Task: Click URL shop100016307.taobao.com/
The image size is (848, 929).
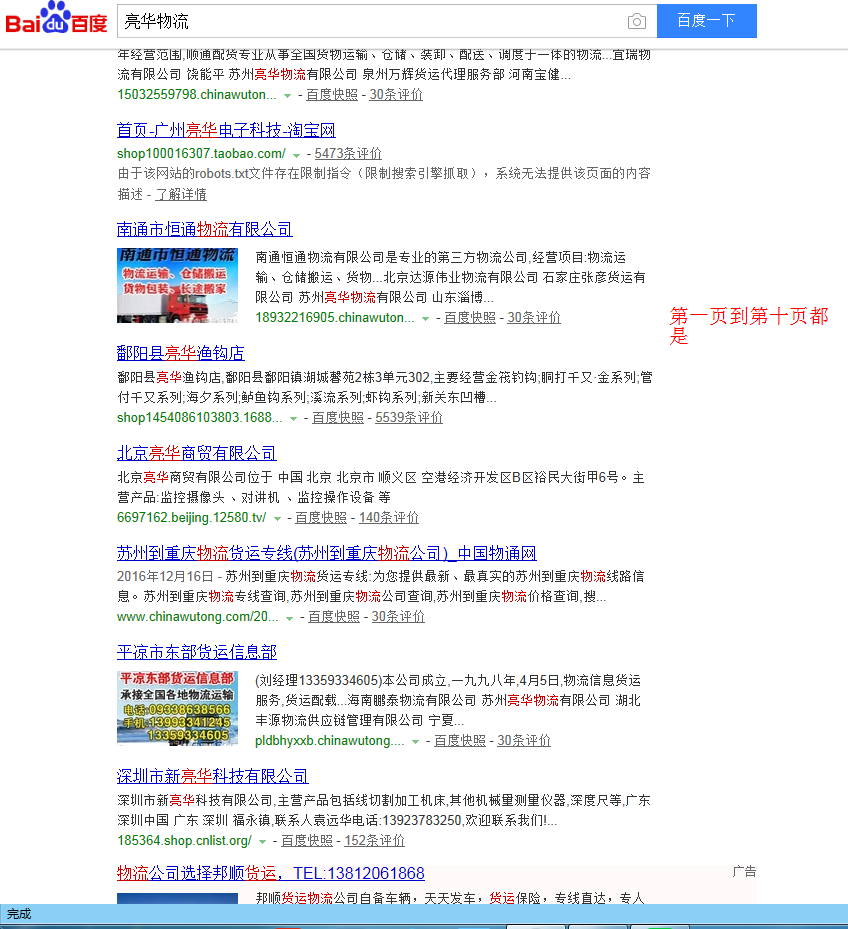Action: click(201, 154)
